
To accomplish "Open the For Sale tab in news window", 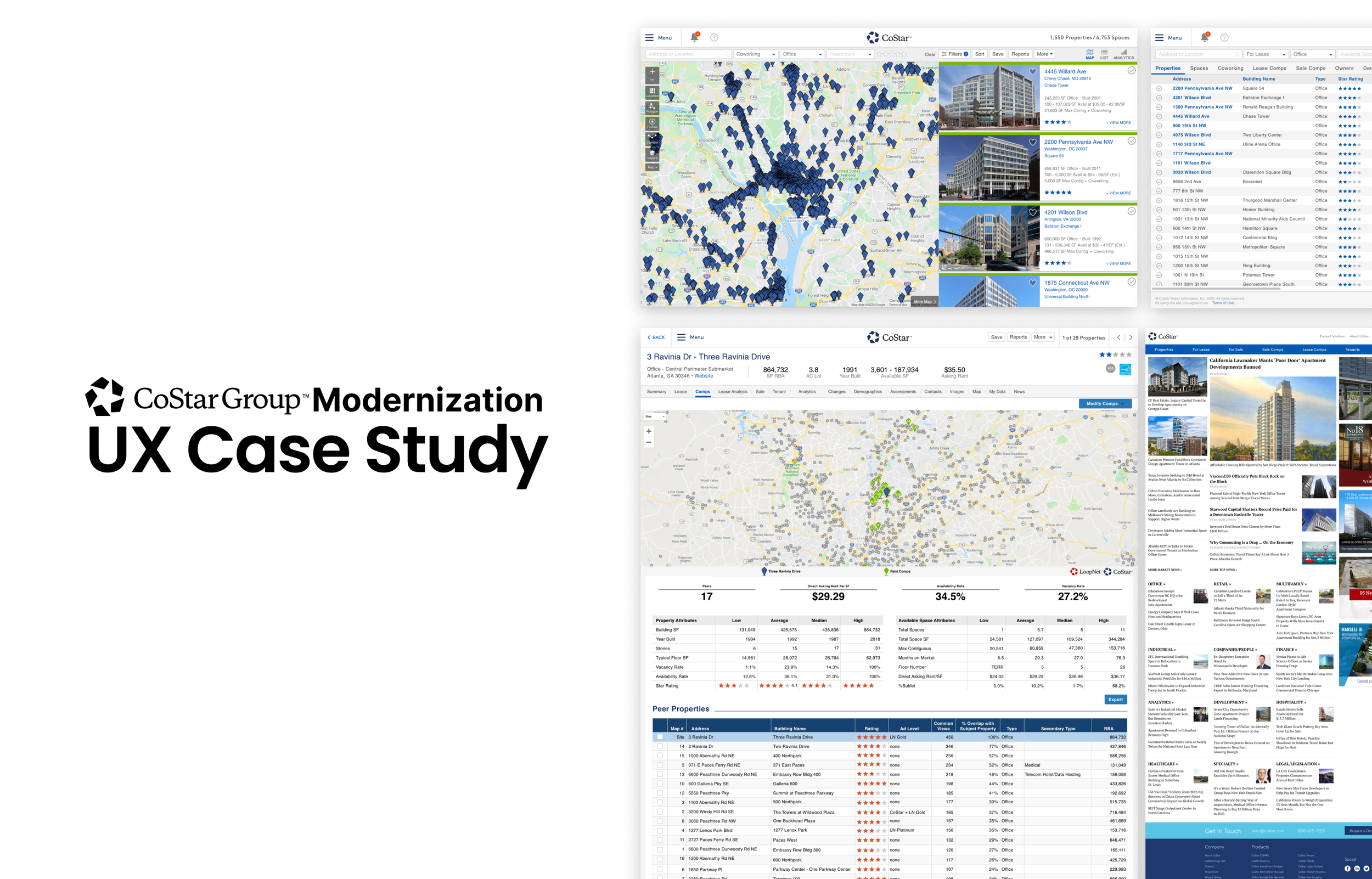I will click(x=1235, y=350).
